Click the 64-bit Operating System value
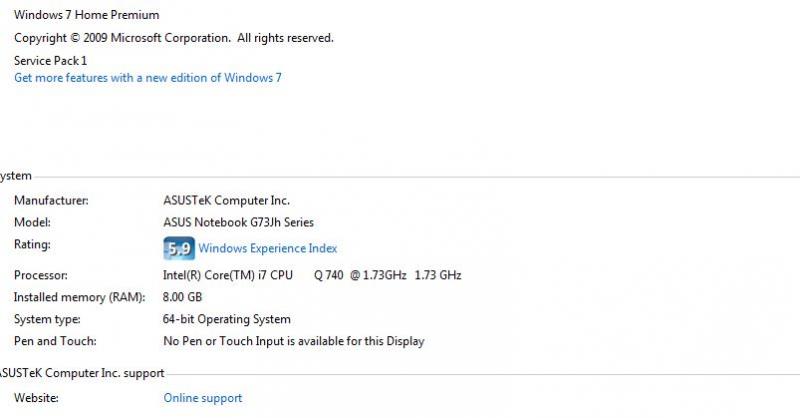Viewport: 800px width, 418px height. [227, 319]
